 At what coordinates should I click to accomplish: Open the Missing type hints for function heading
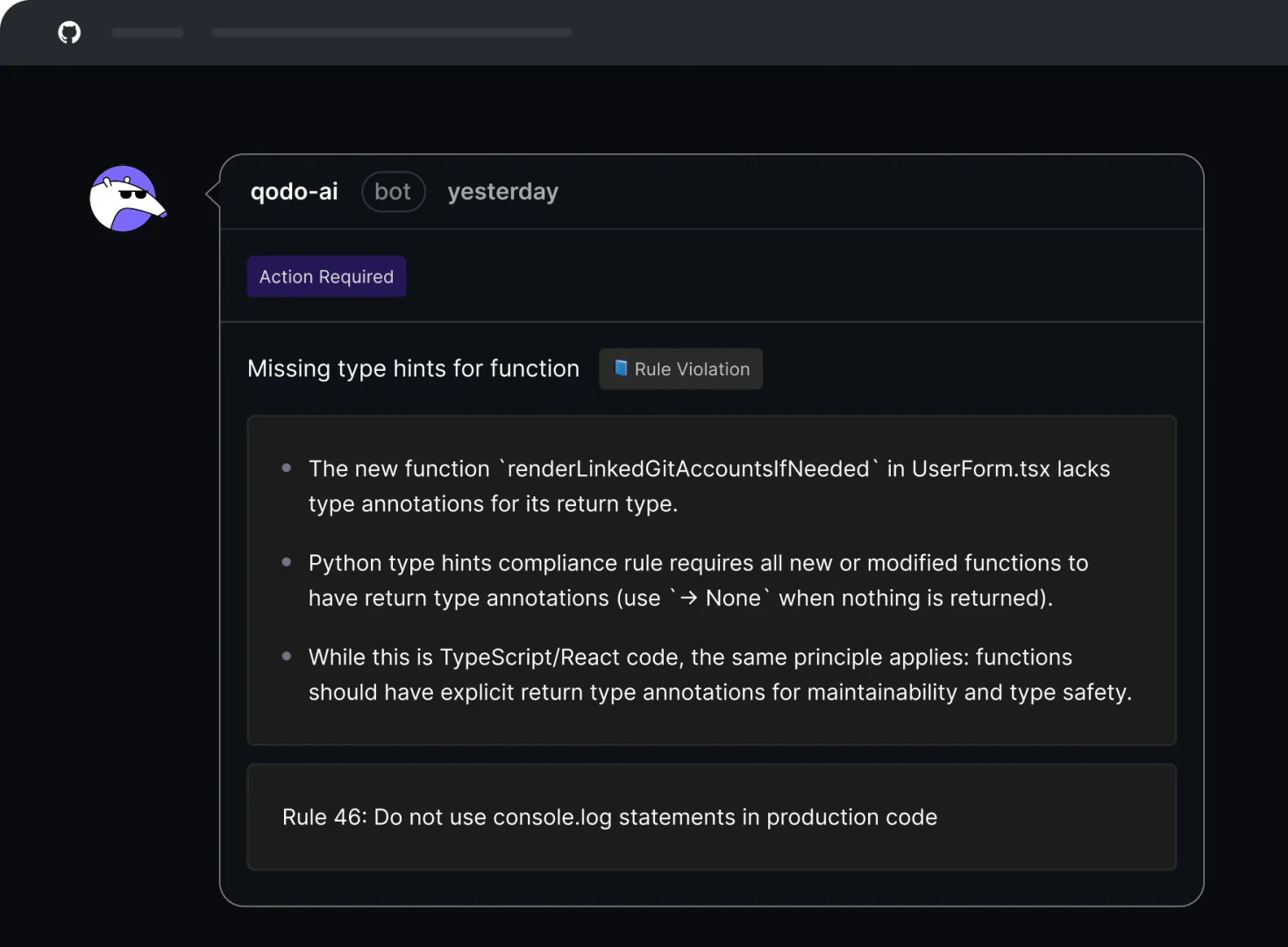[413, 368]
